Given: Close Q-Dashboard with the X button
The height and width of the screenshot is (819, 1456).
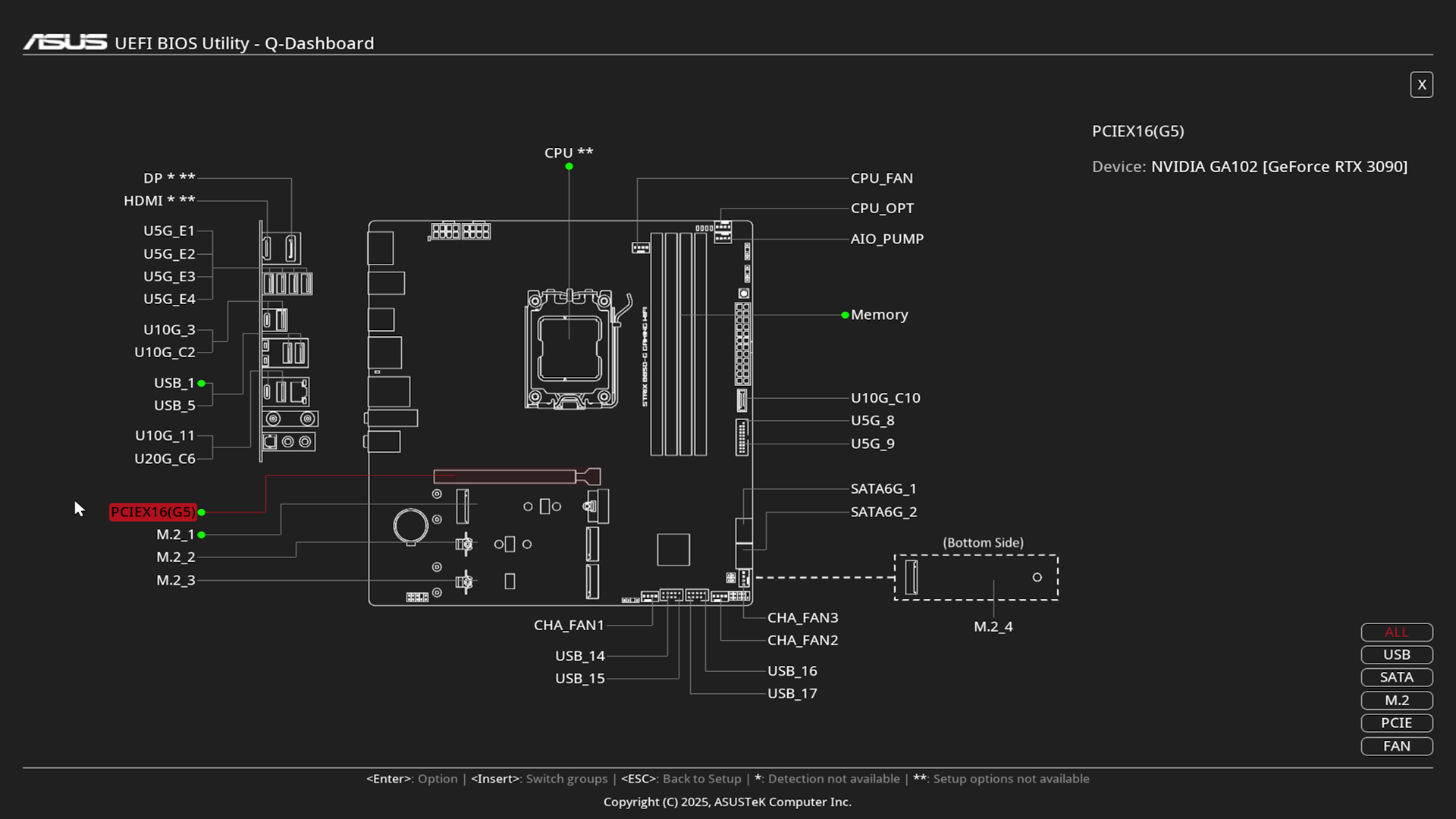Looking at the screenshot, I should (x=1421, y=85).
